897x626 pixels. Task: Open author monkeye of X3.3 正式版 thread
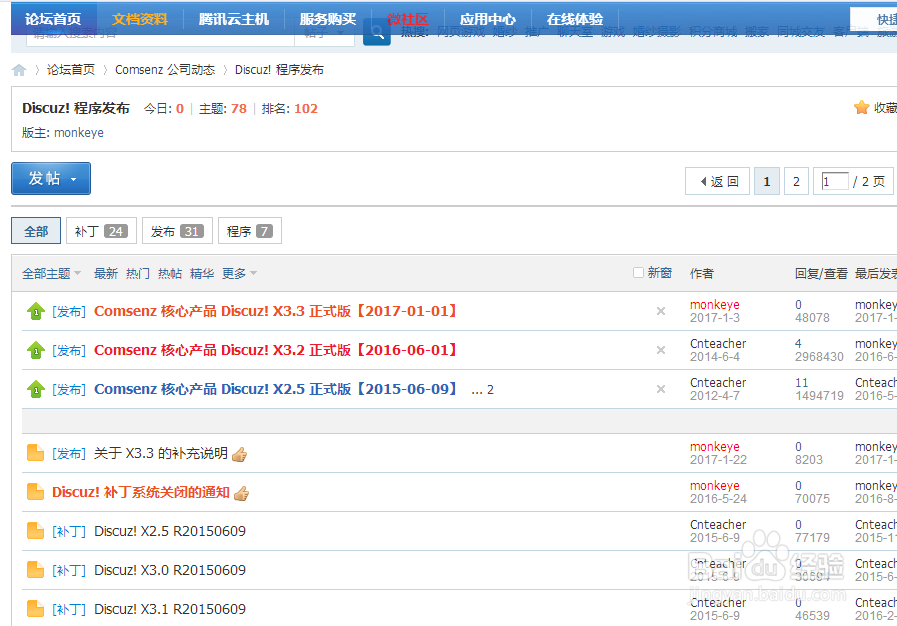point(715,304)
